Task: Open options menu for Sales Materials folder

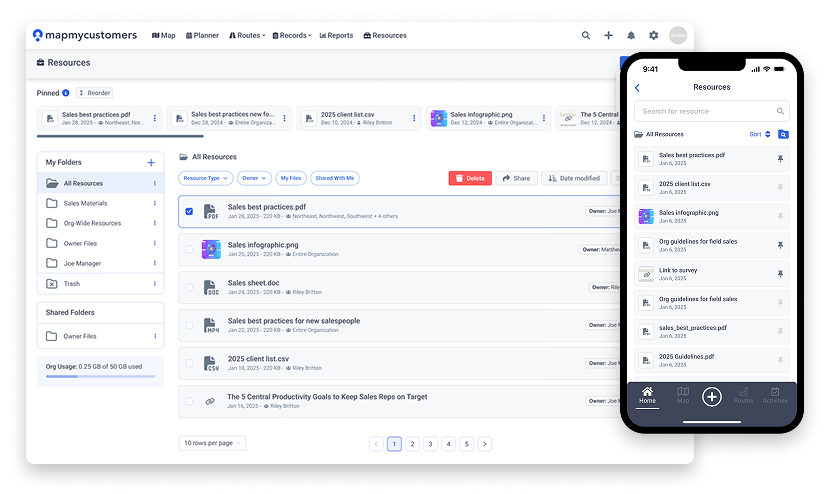Action: [x=154, y=203]
